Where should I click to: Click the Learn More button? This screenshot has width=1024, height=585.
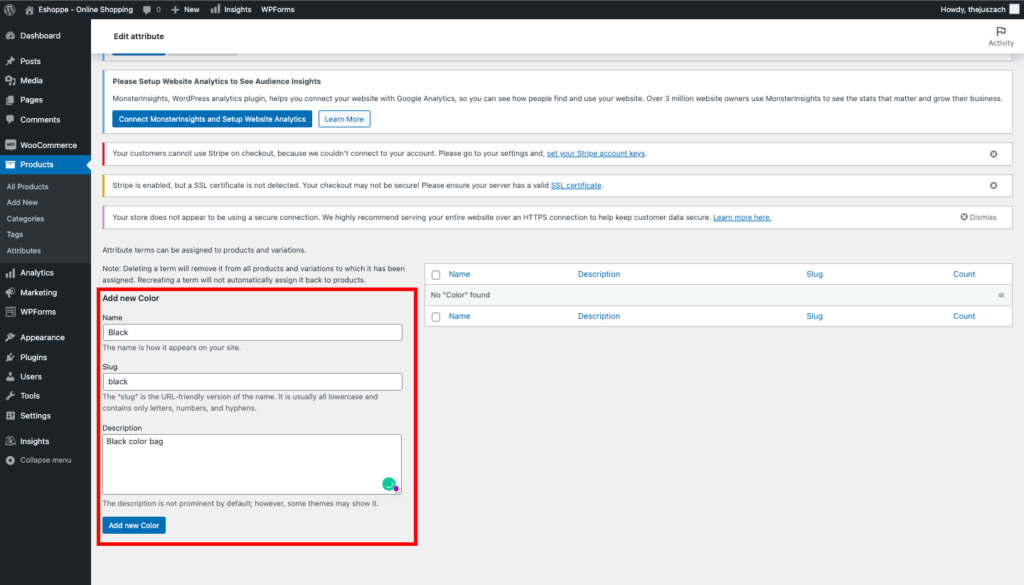(344, 119)
